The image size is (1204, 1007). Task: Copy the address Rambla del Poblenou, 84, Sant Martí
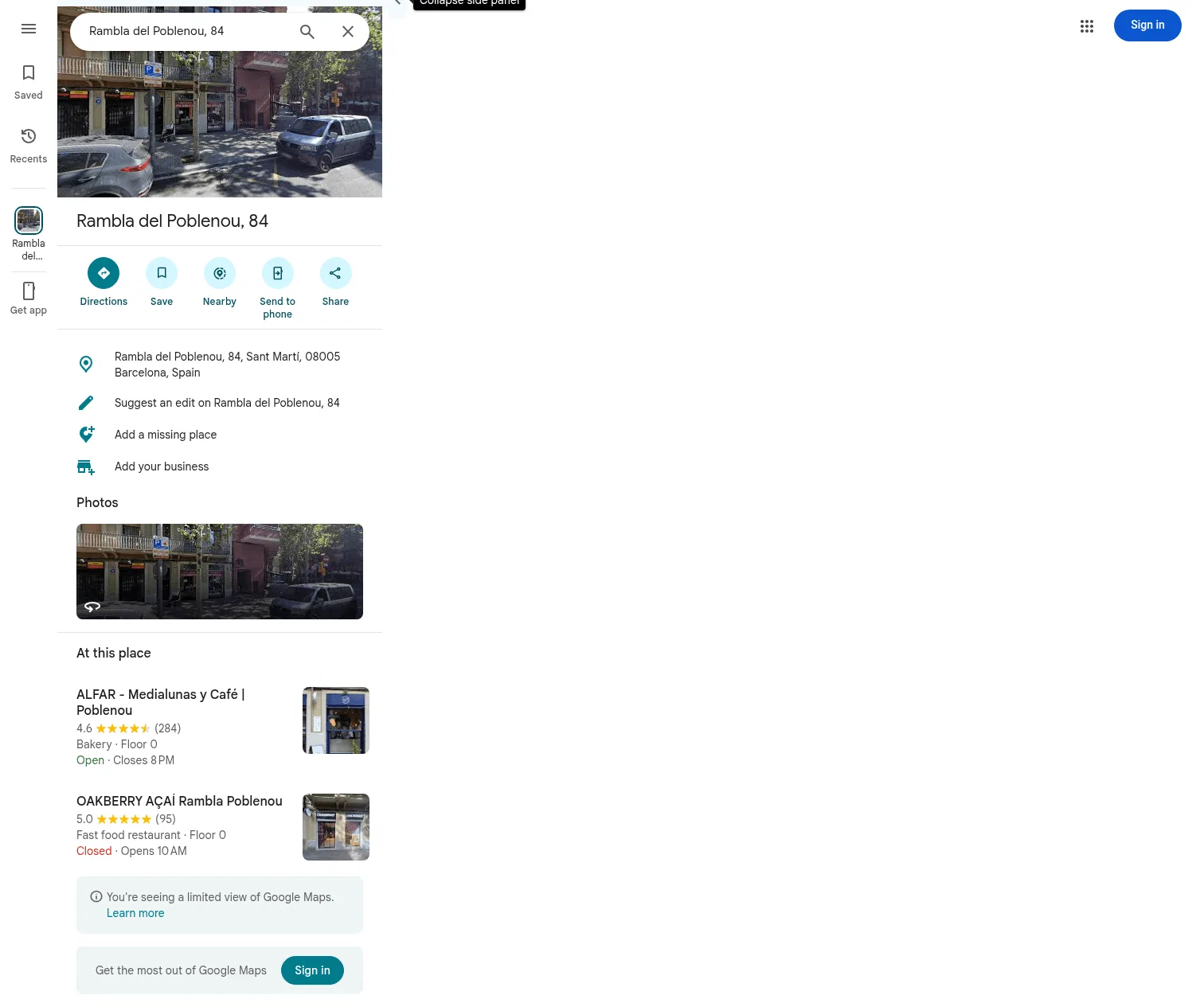click(x=220, y=365)
